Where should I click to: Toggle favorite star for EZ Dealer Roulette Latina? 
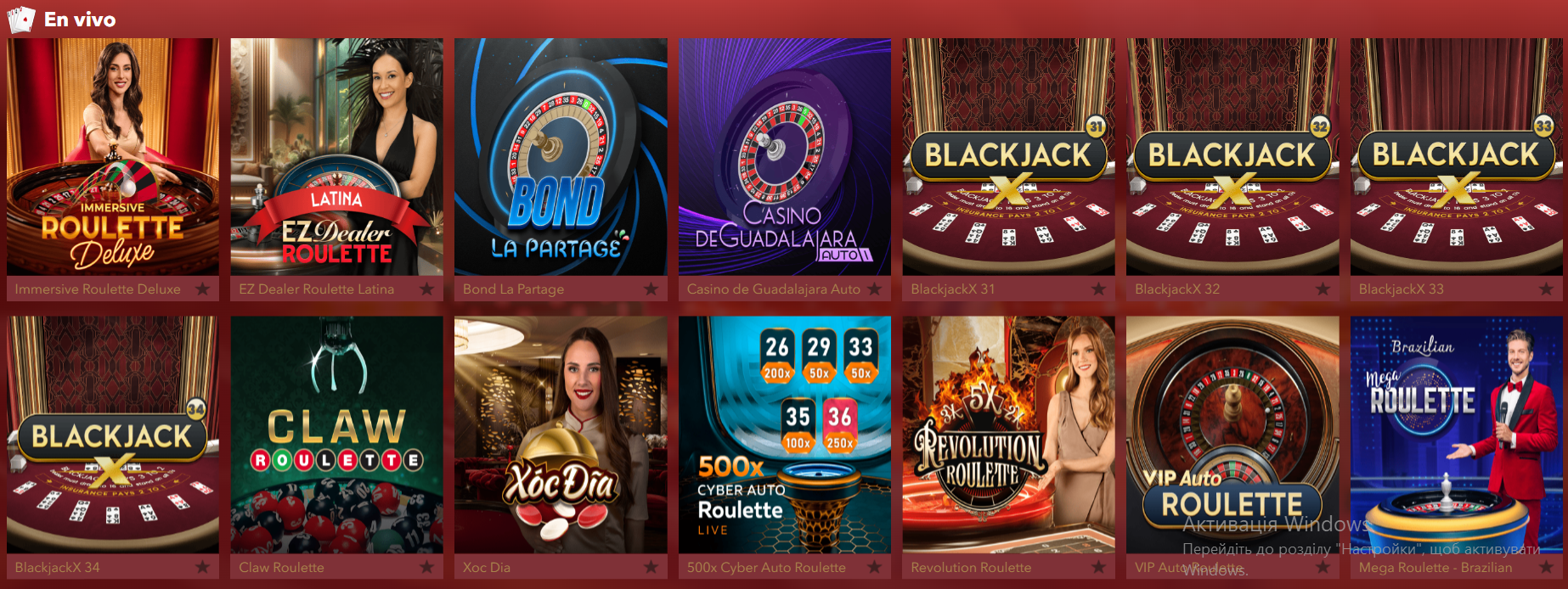coord(427,289)
